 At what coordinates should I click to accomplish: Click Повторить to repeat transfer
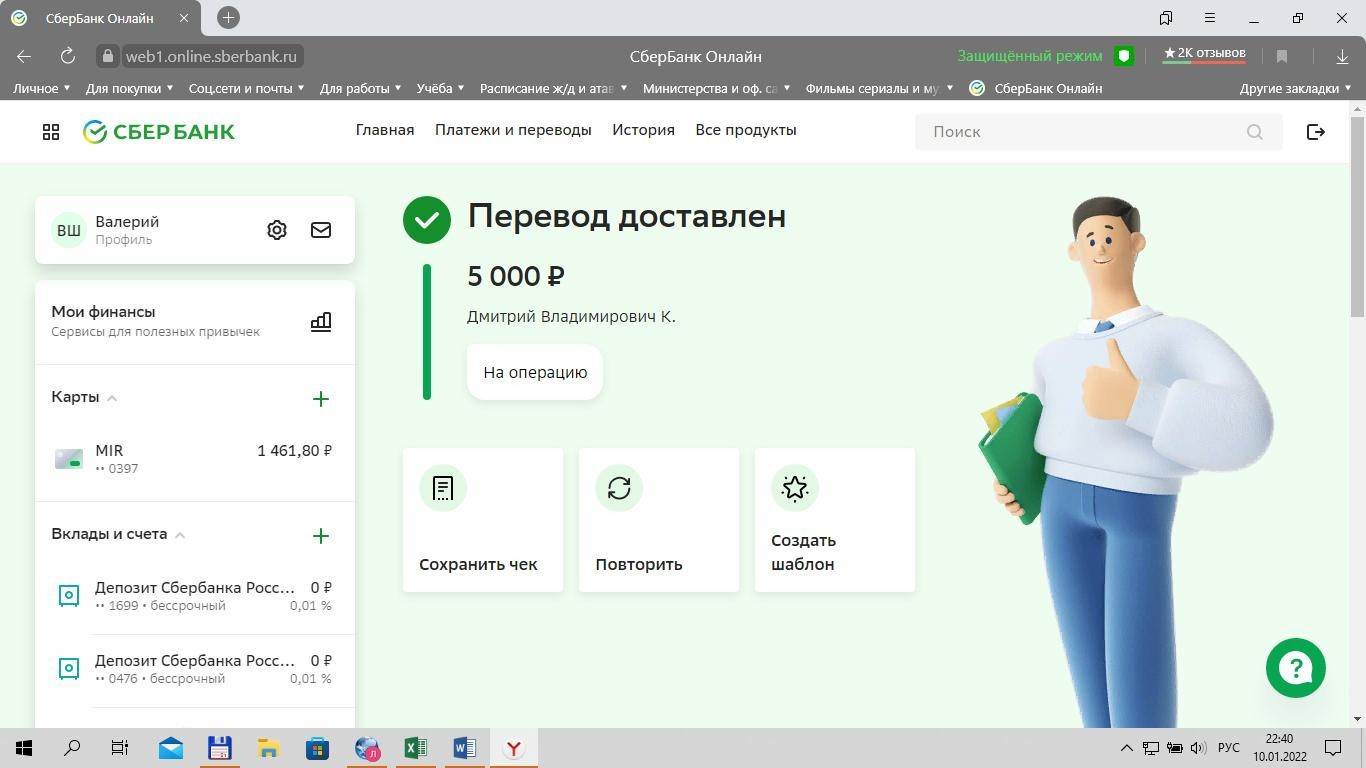click(659, 520)
